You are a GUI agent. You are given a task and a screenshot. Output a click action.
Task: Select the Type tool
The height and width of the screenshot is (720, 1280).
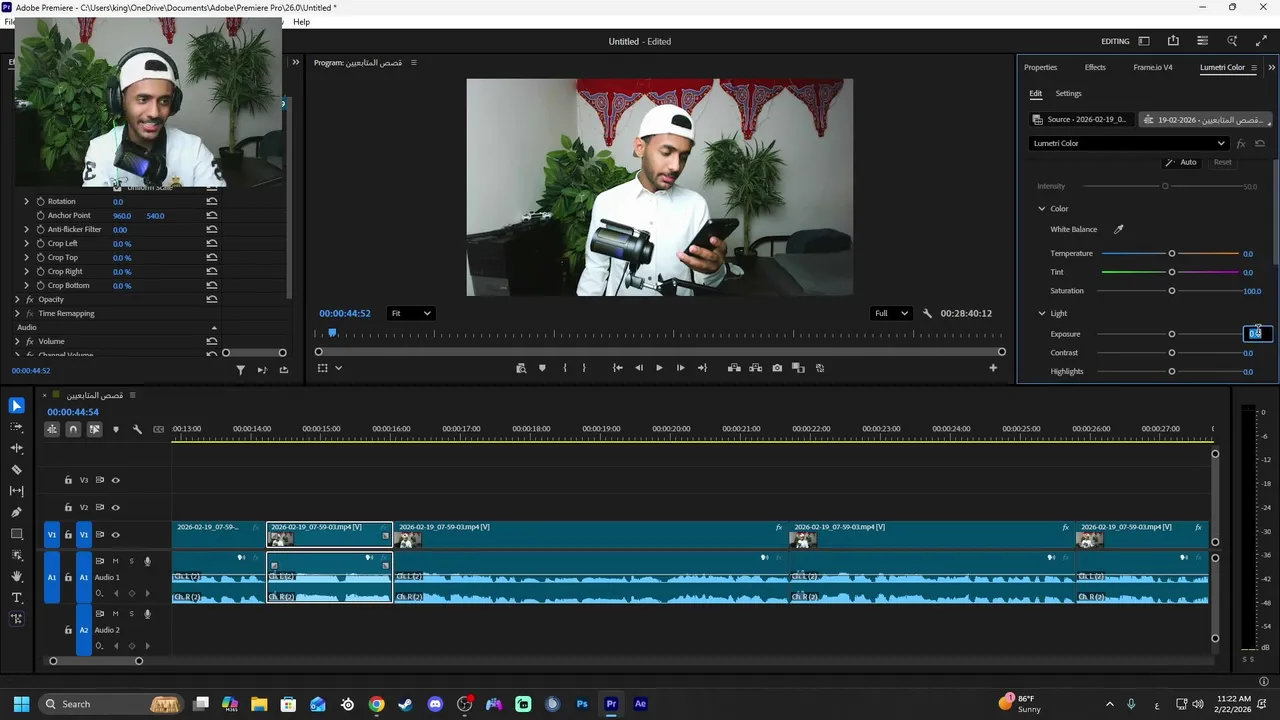click(x=16, y=597)
